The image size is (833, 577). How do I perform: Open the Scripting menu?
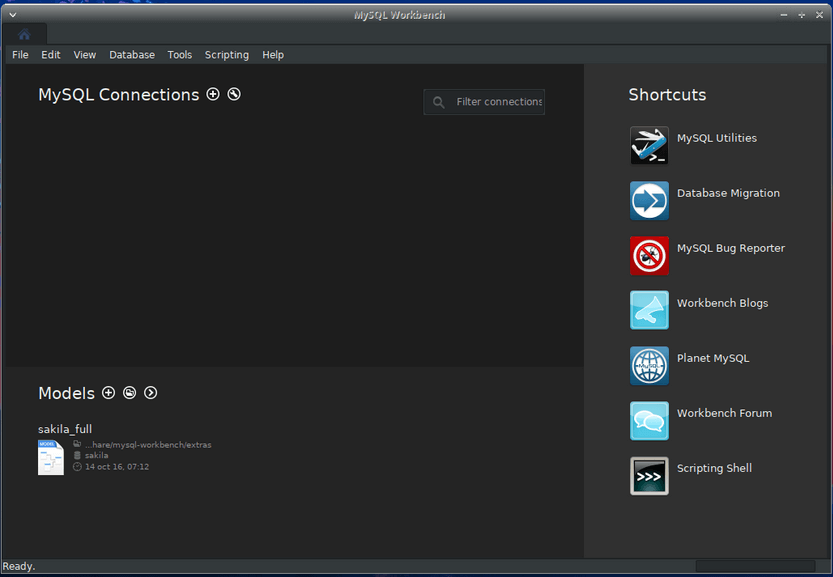[x=227, y=55]
